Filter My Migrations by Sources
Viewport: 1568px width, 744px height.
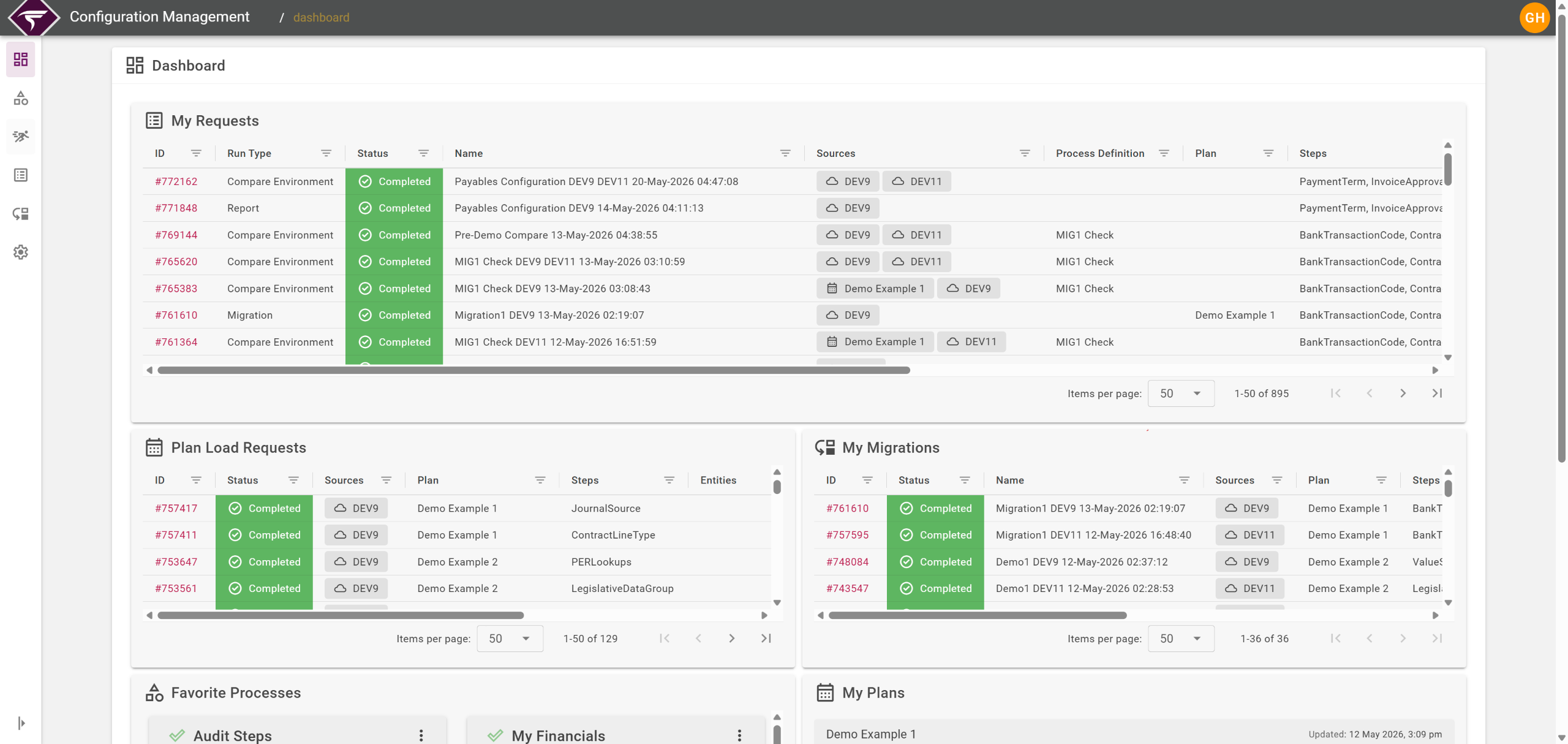pos(1277,480)
